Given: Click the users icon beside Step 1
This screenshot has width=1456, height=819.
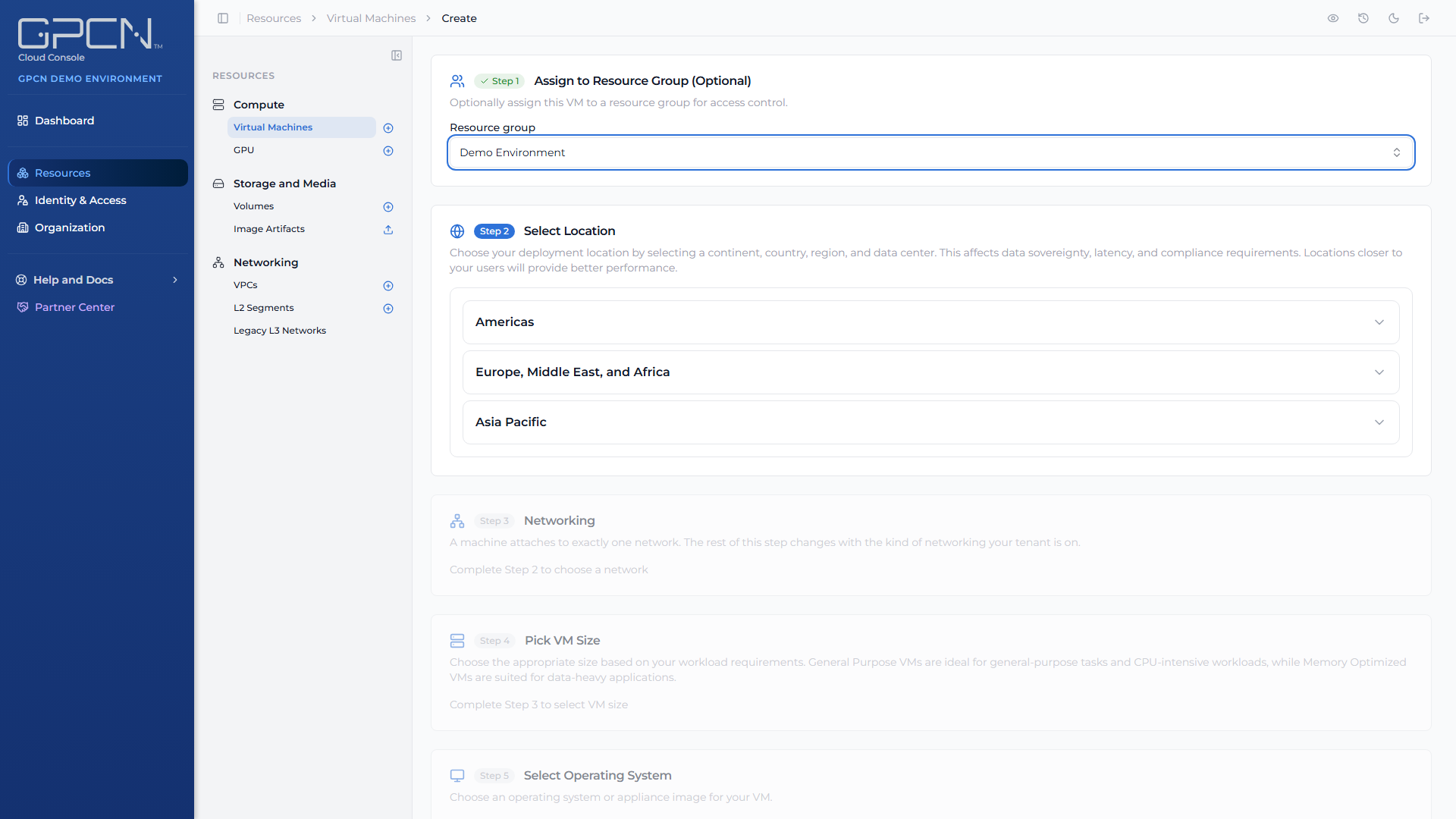Looking at the screenshot, I should tap(457, 81).
